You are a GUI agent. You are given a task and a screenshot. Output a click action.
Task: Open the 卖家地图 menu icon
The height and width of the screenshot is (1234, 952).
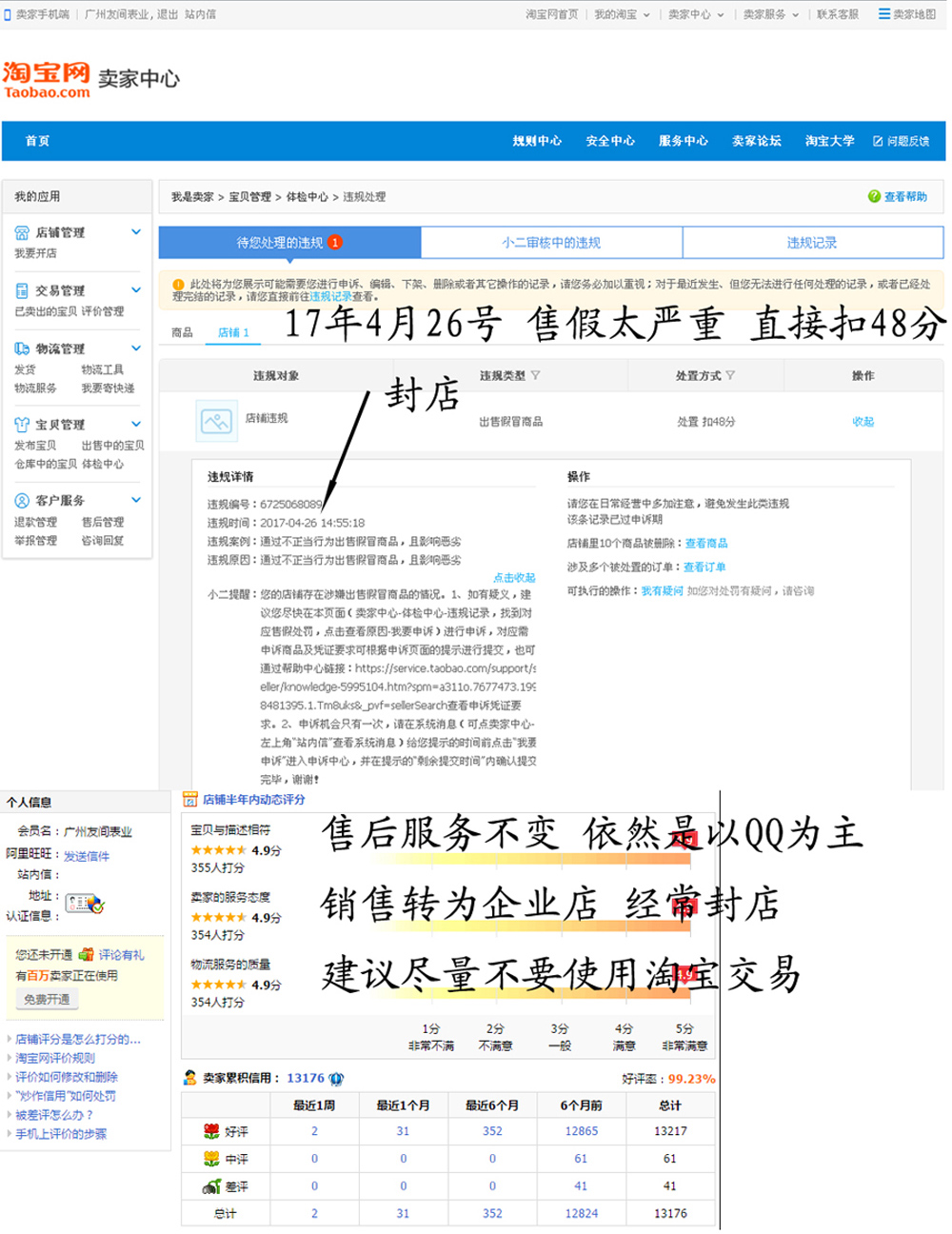click(883, 14)
